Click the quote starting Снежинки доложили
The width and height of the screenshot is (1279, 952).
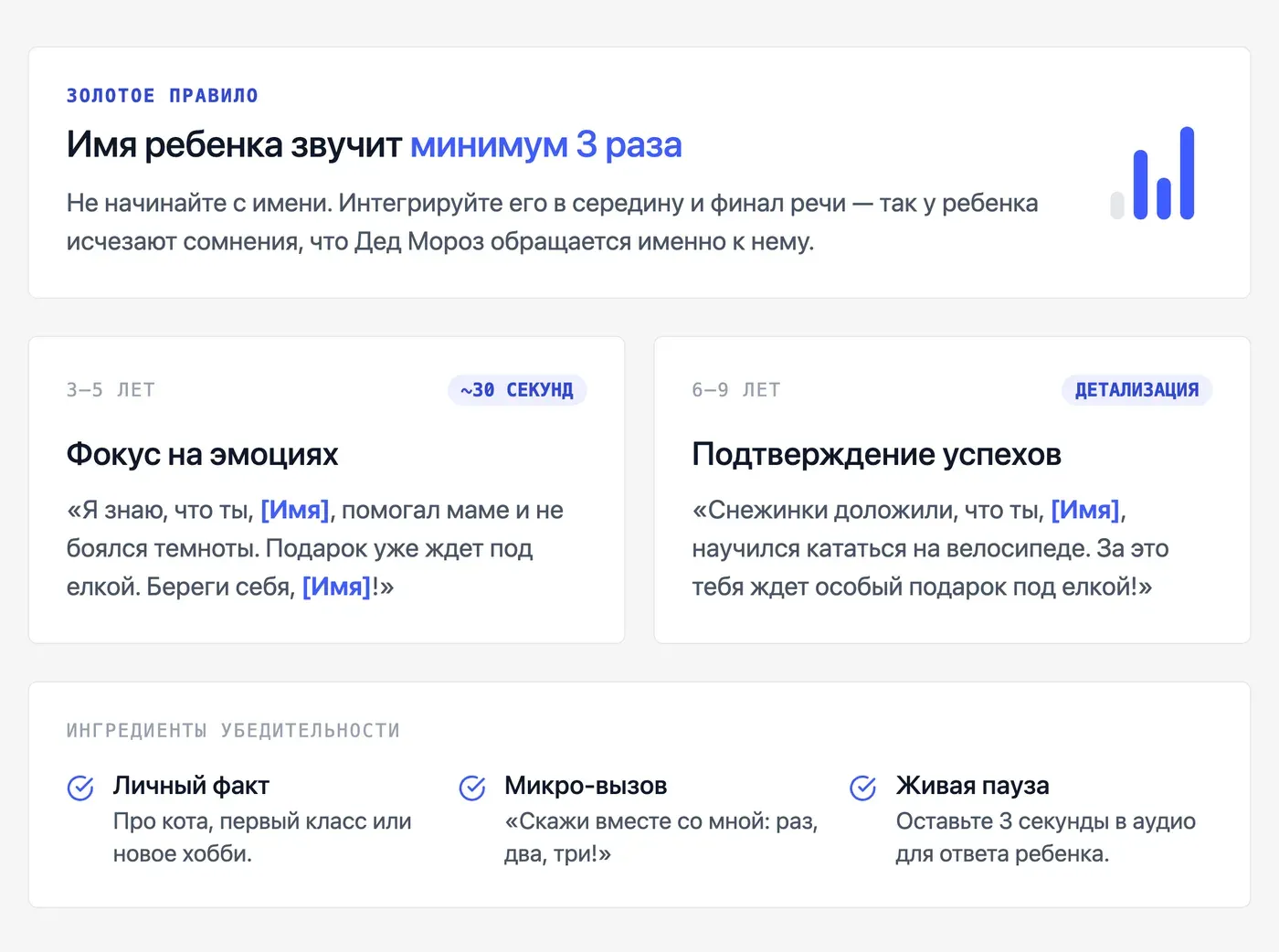(x=930, y=548)
